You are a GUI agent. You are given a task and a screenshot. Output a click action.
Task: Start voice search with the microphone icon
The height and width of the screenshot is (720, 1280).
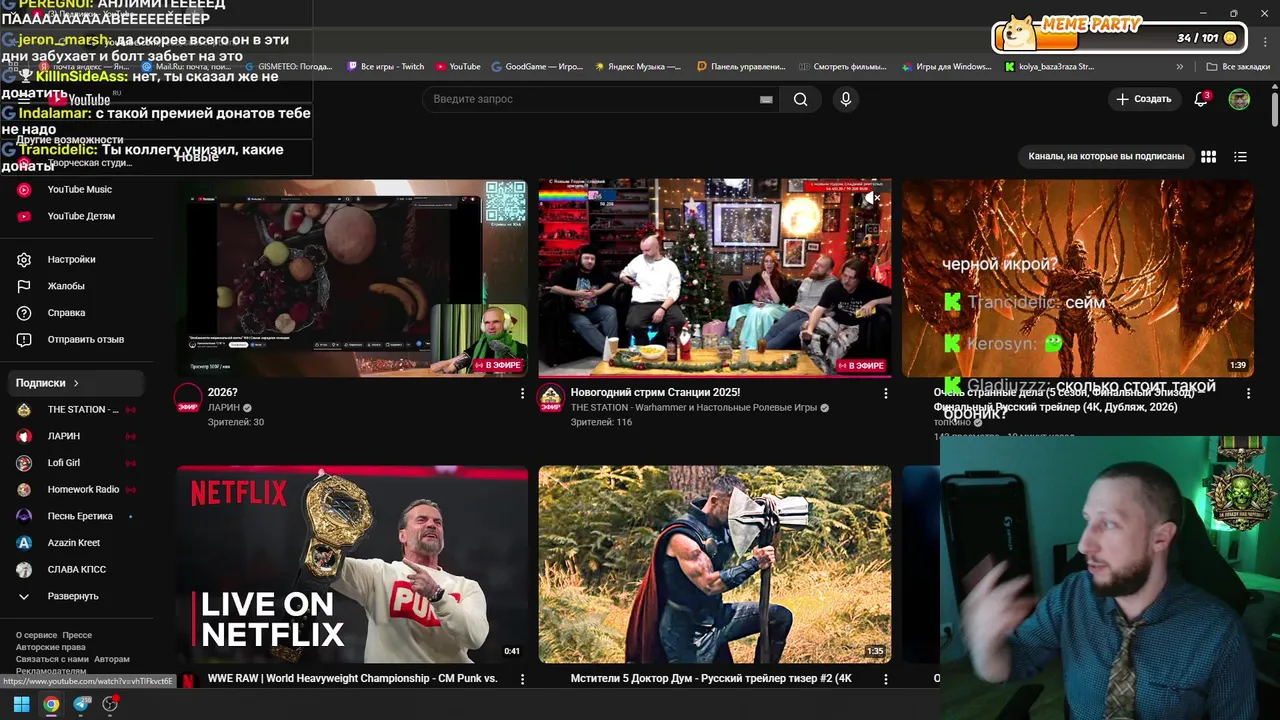845,99
